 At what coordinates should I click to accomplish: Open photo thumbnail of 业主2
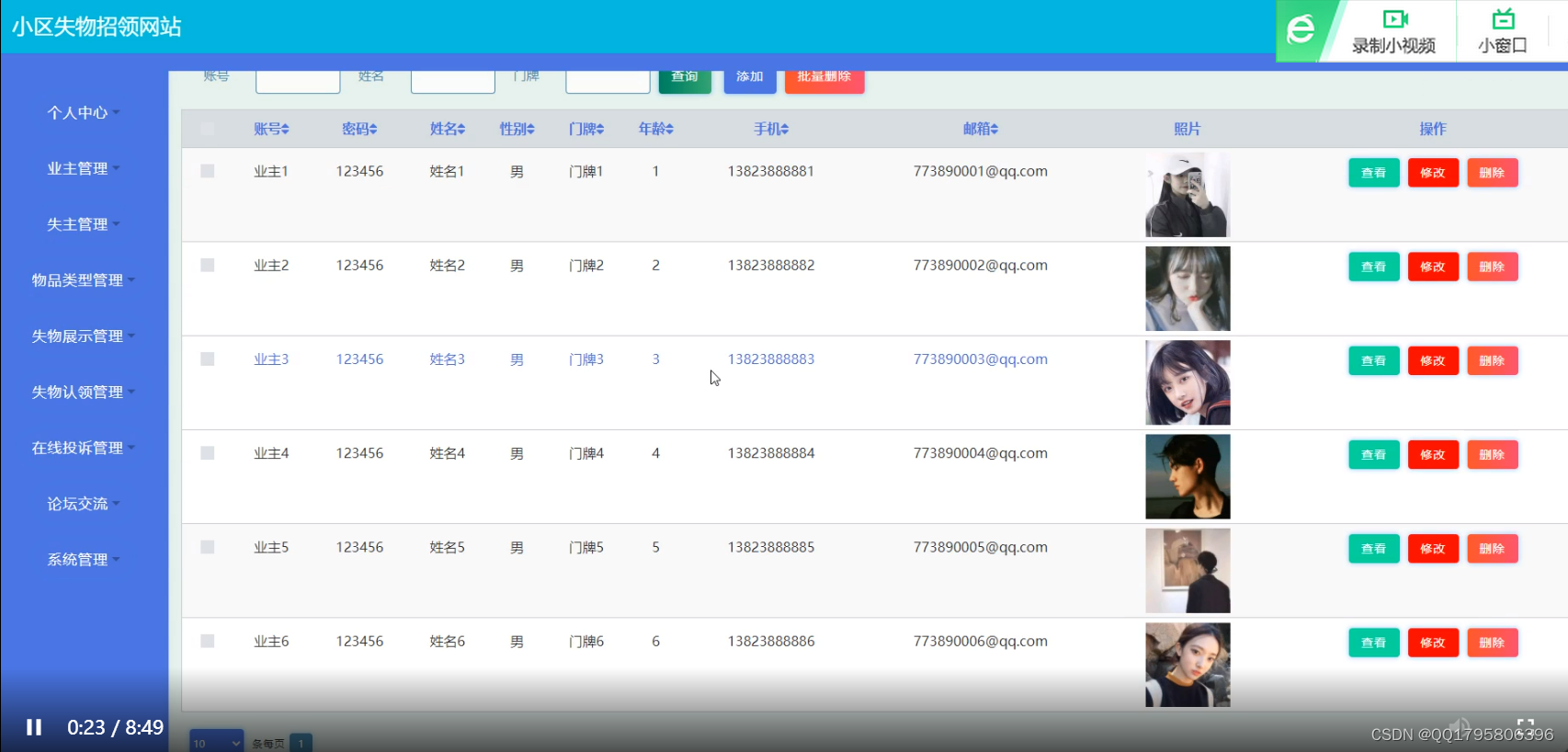coord(1187,289)
